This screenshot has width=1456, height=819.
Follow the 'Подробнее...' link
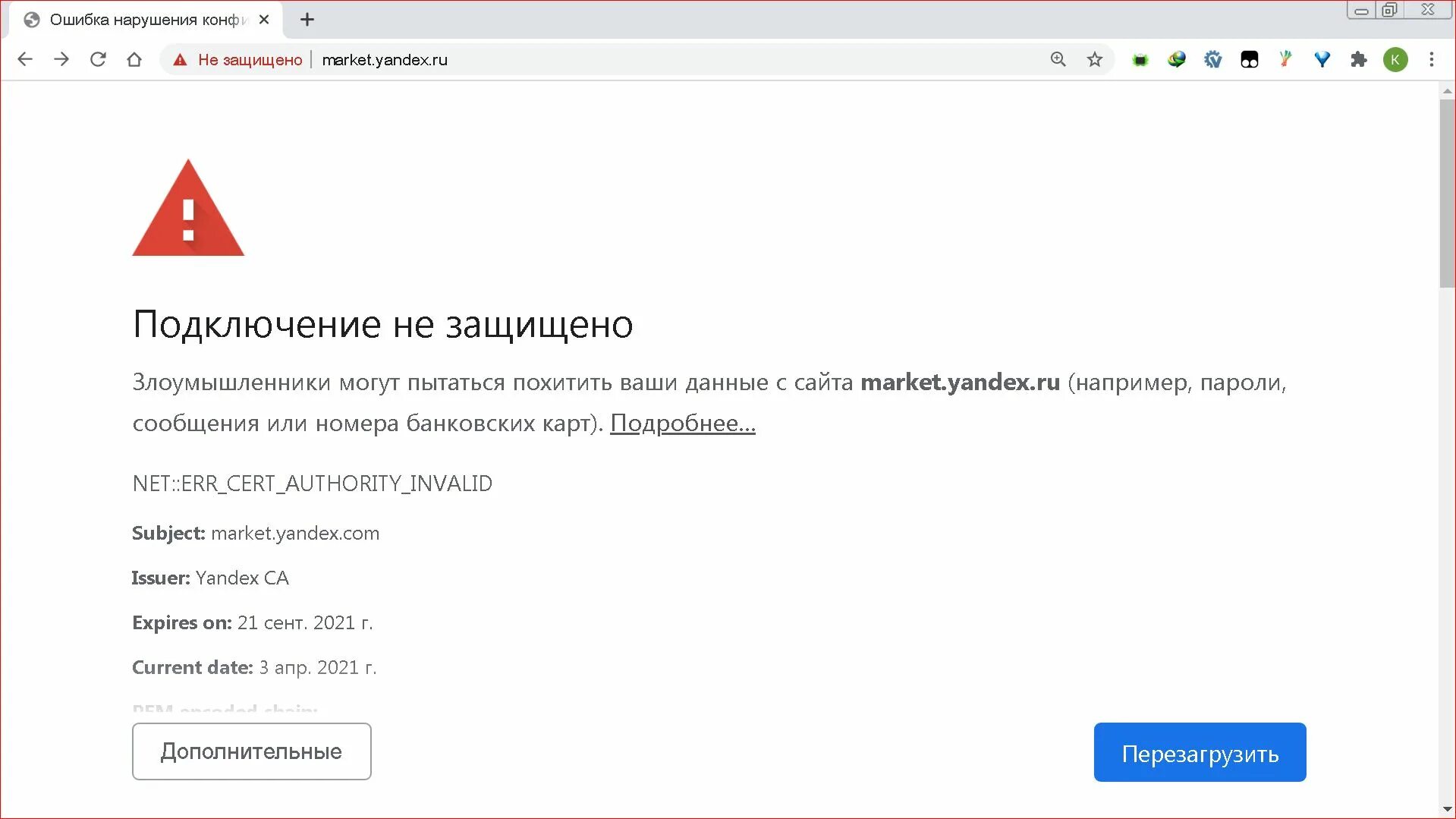[683, 423]
